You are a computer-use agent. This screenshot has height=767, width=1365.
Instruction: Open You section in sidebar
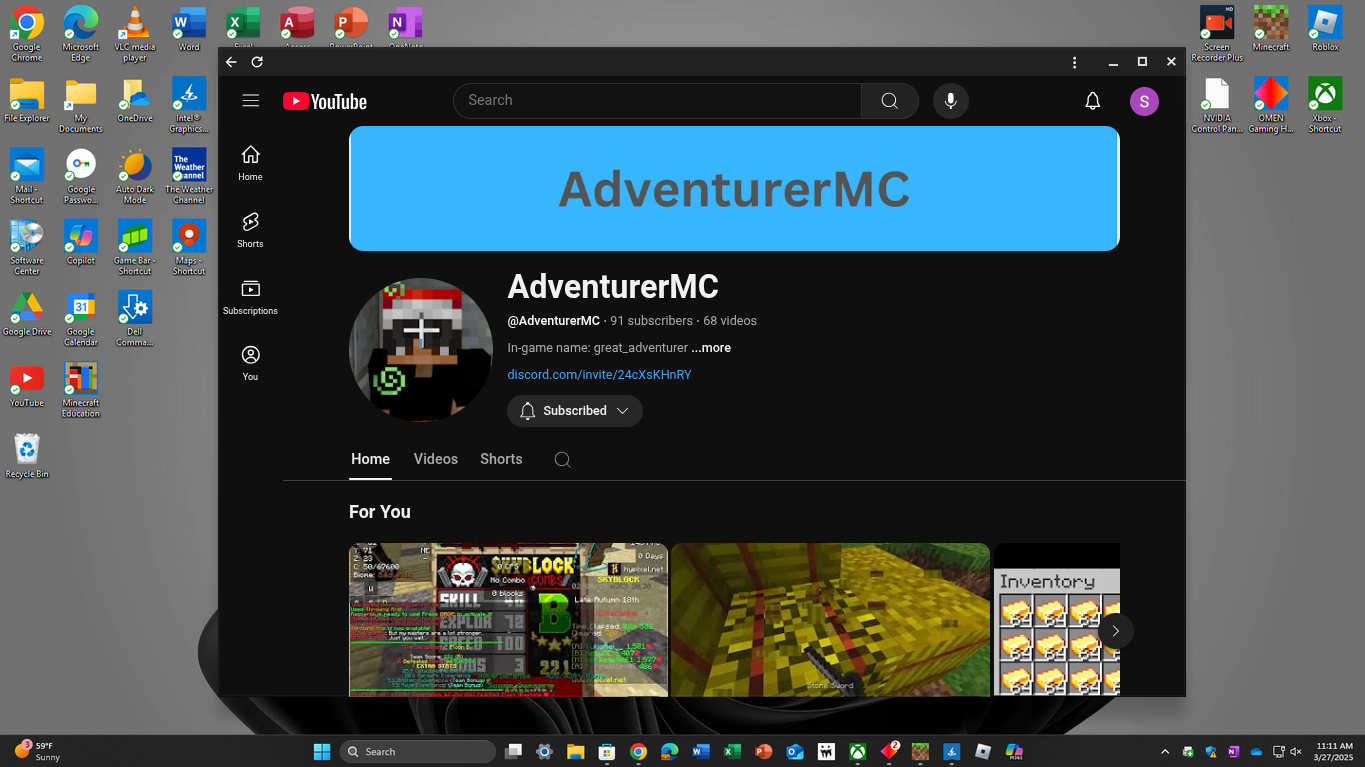tap(251, 363)
